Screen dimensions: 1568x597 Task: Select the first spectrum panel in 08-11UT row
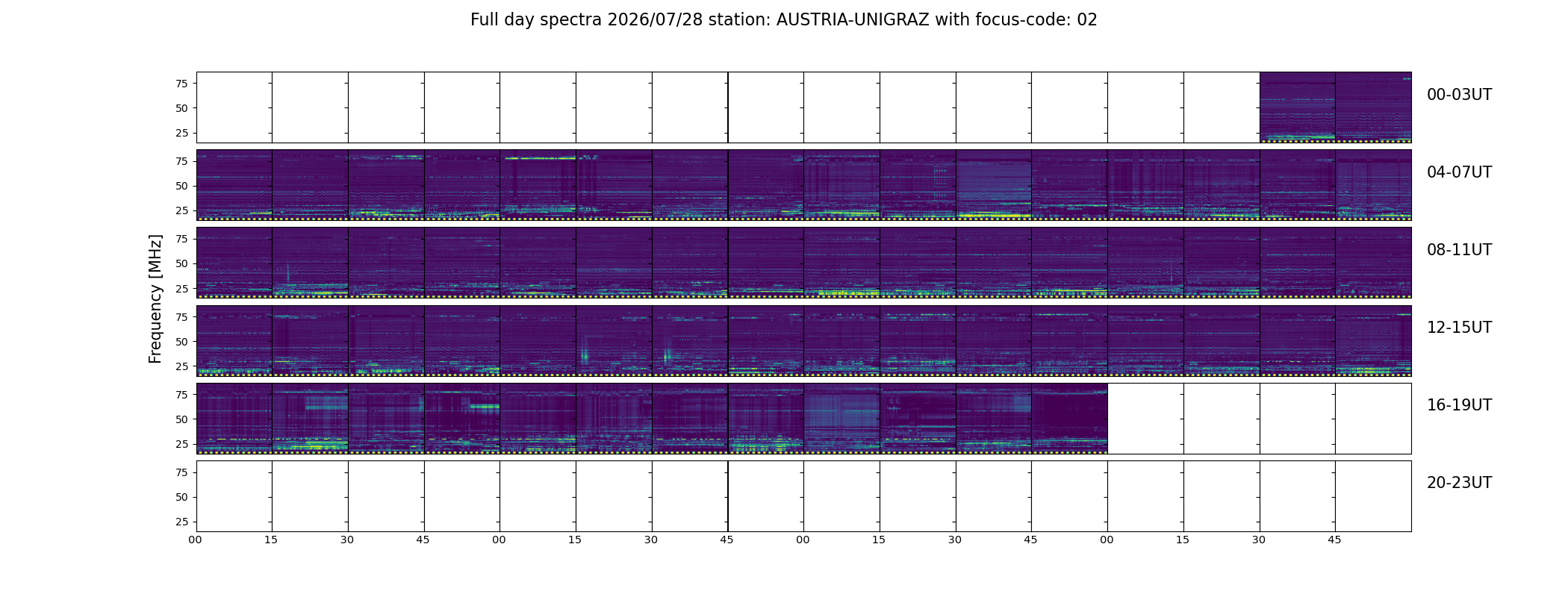[234, 263]
